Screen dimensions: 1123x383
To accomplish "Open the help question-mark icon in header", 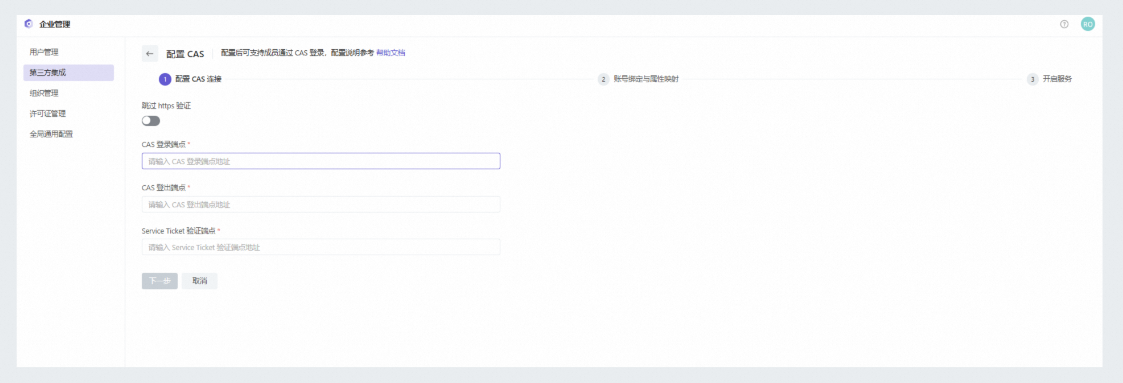I will pos(1064,24).
